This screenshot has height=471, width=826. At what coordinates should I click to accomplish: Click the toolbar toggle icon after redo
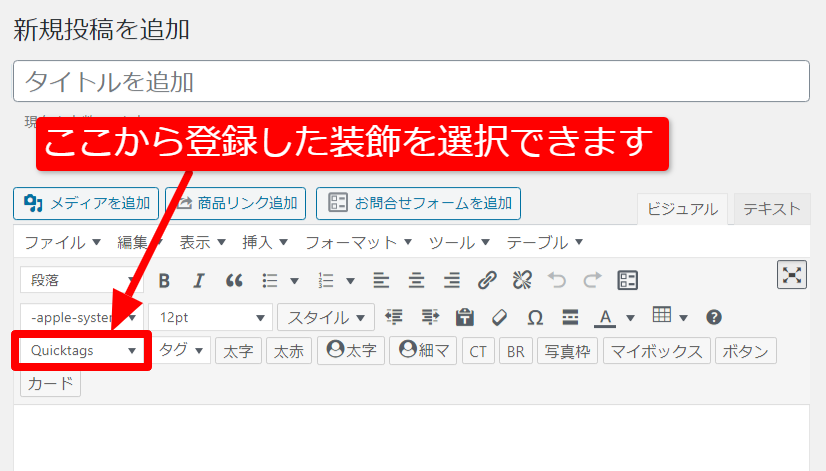coord(627,280)
